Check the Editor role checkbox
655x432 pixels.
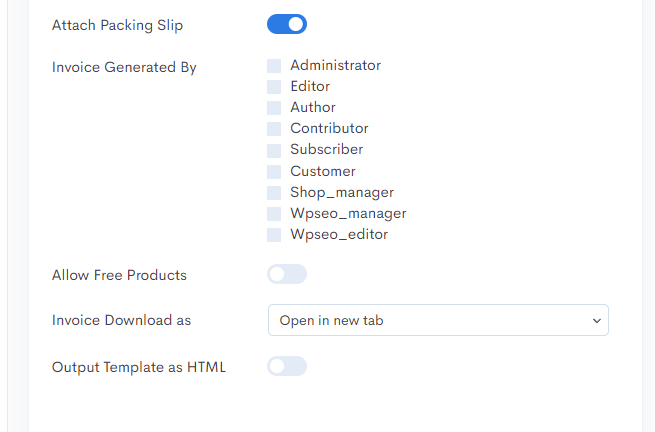tap(274, 87)
